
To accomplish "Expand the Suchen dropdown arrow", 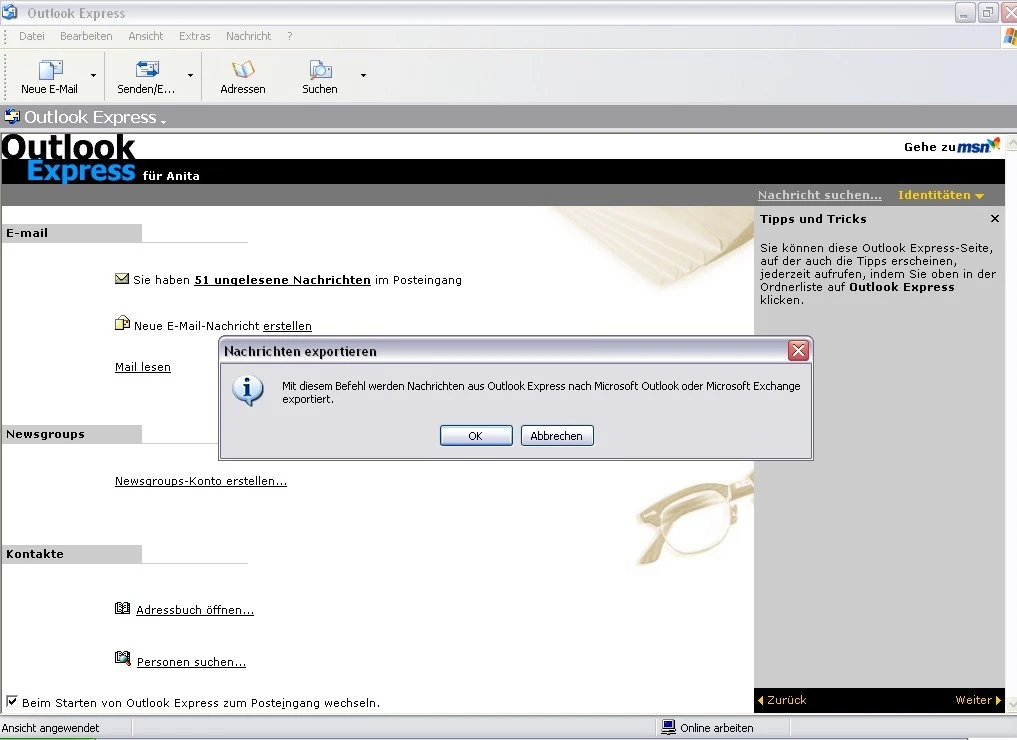I will (363, 75).
